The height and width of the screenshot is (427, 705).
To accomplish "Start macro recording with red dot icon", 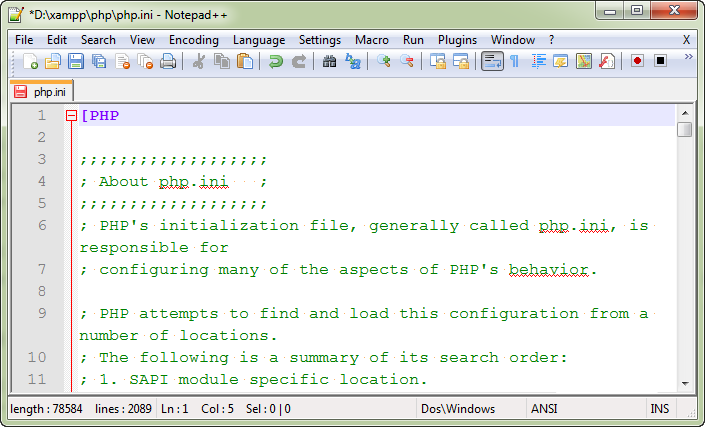I will [637, 61].
